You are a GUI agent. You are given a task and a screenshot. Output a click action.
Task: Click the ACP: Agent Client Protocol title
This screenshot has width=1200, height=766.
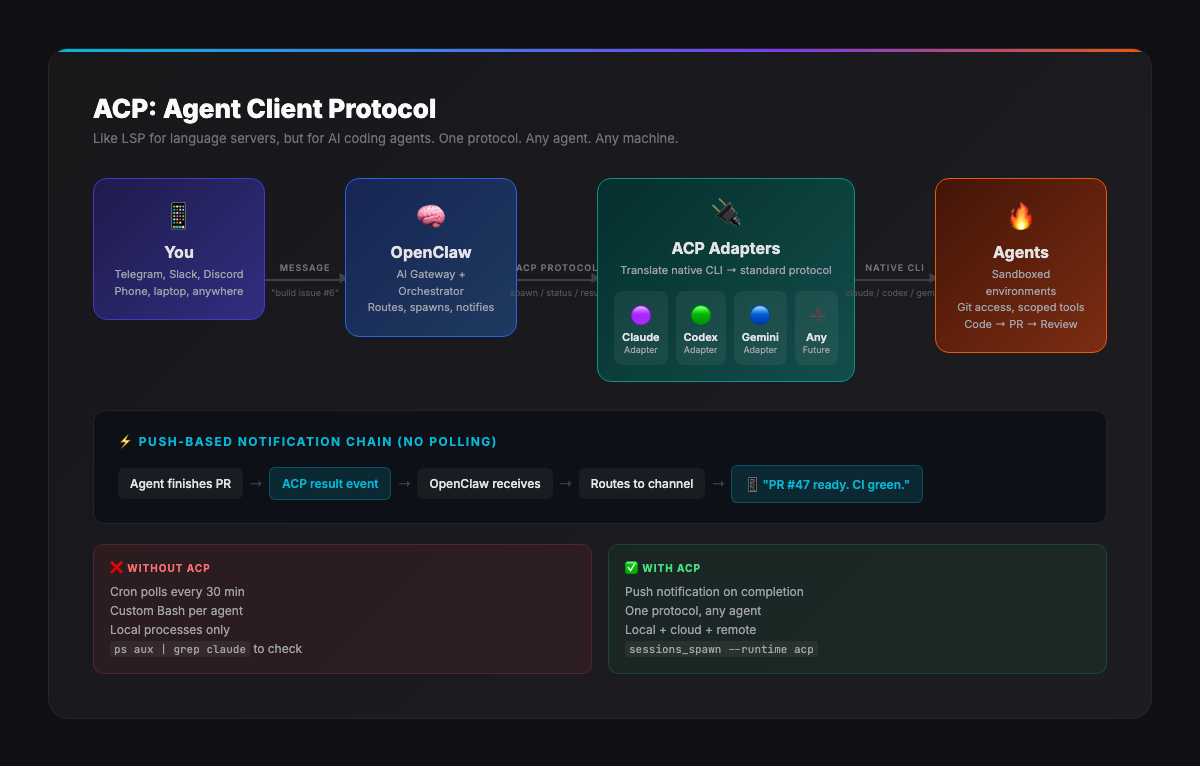point(265,109)
